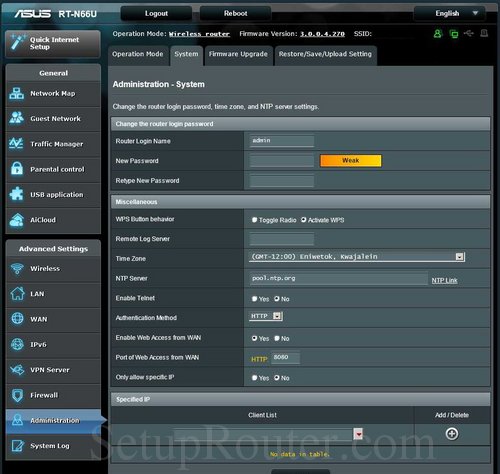This screenshot has height=474, width=500.
Task: Click the WAN globe icon
Action: [x=17, y=319]
